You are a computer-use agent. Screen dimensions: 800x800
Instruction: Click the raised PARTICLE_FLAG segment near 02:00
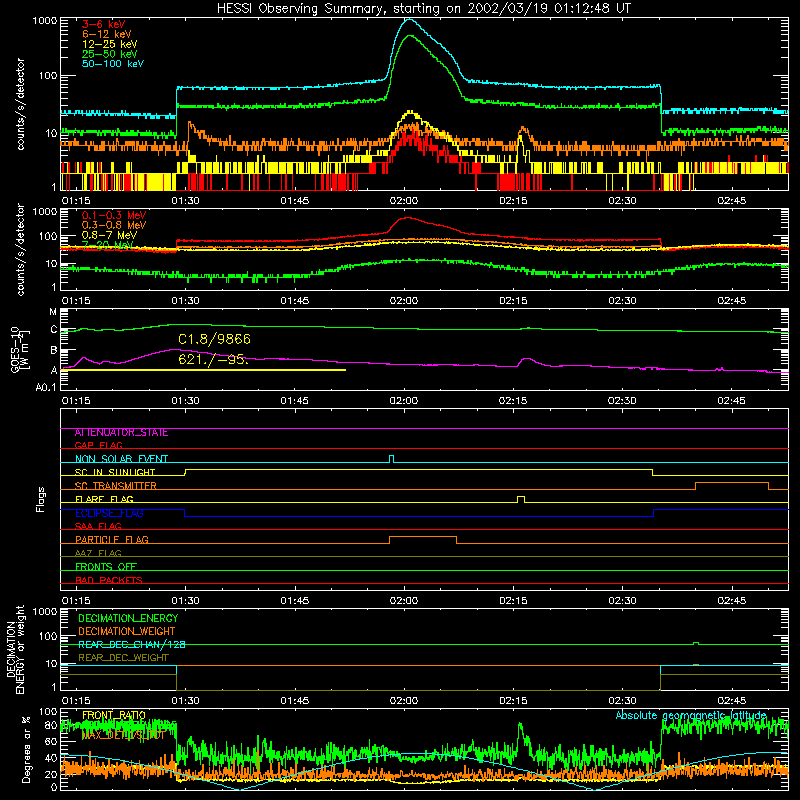[x=423, y=539]
